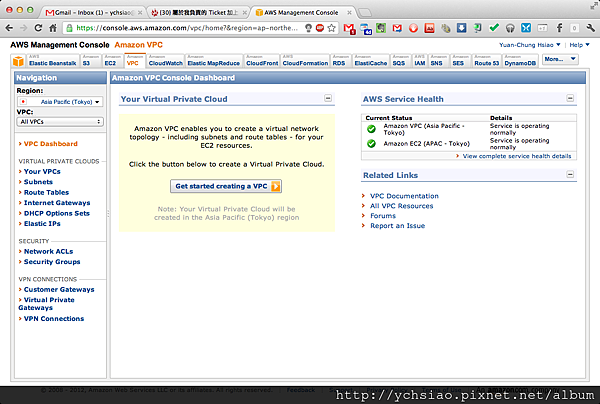Open the Help dropdown menu
Image resolution: width=600 pixels, height=404 pixels.
579,45
